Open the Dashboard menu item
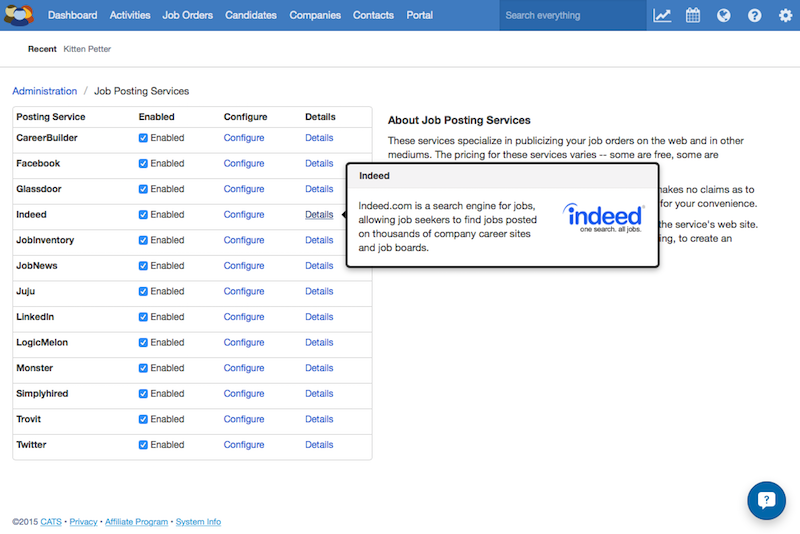This screenshot has height=534, width=800. pyautogui.click(x=73, y=16)
